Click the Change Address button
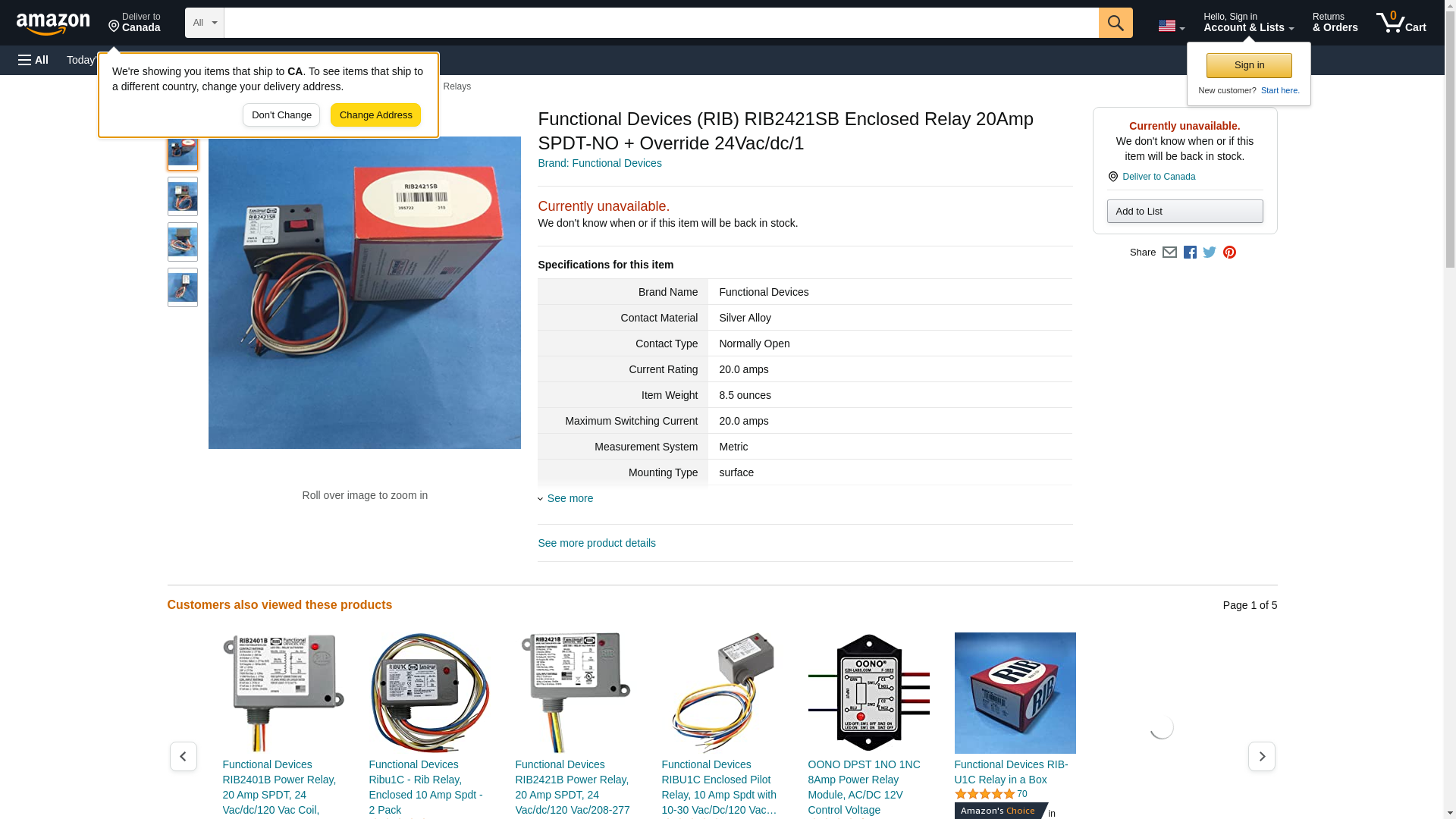The image size is (1456, 819). [375, 115]
